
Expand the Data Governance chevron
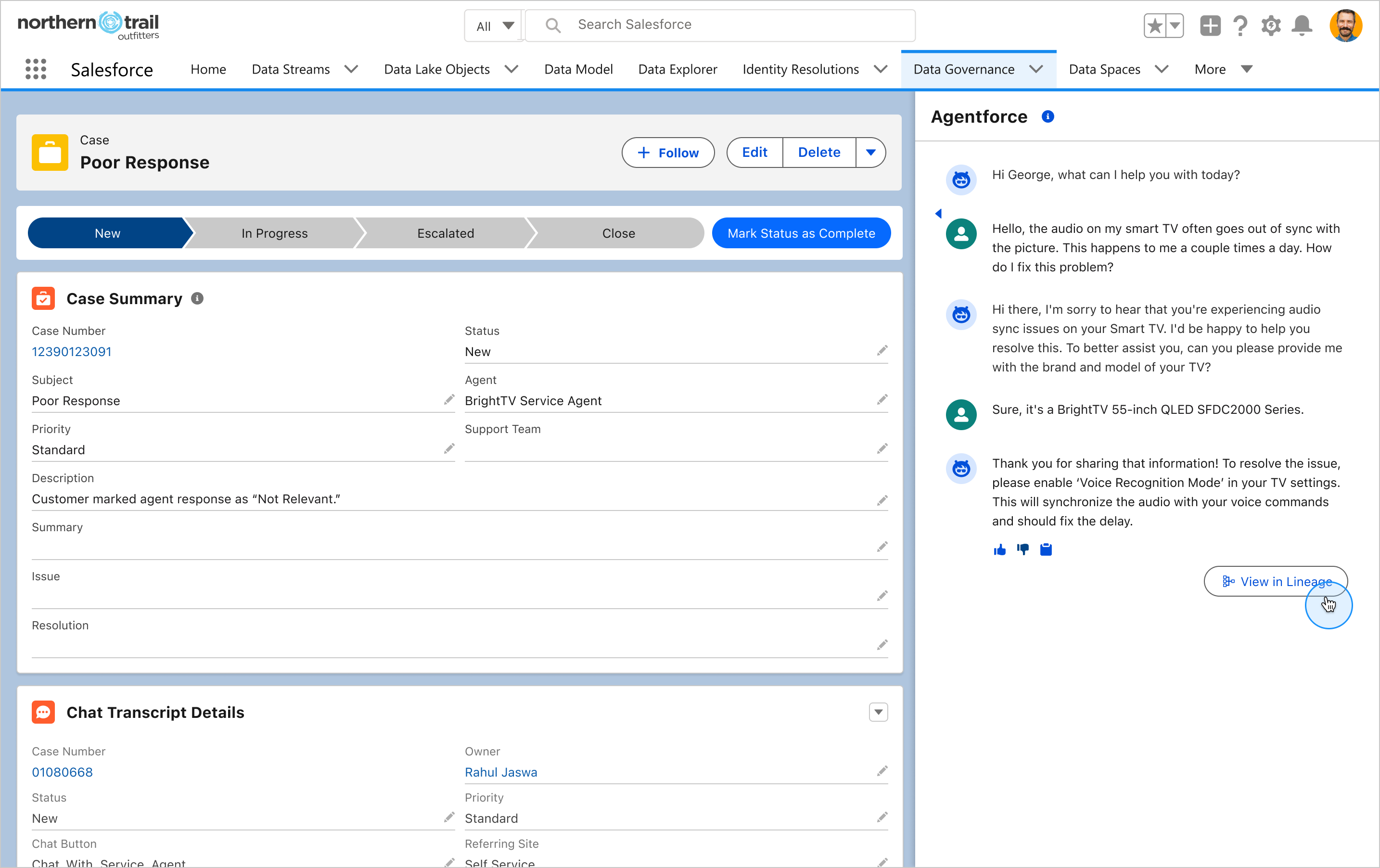click(x=1036, y=69)
